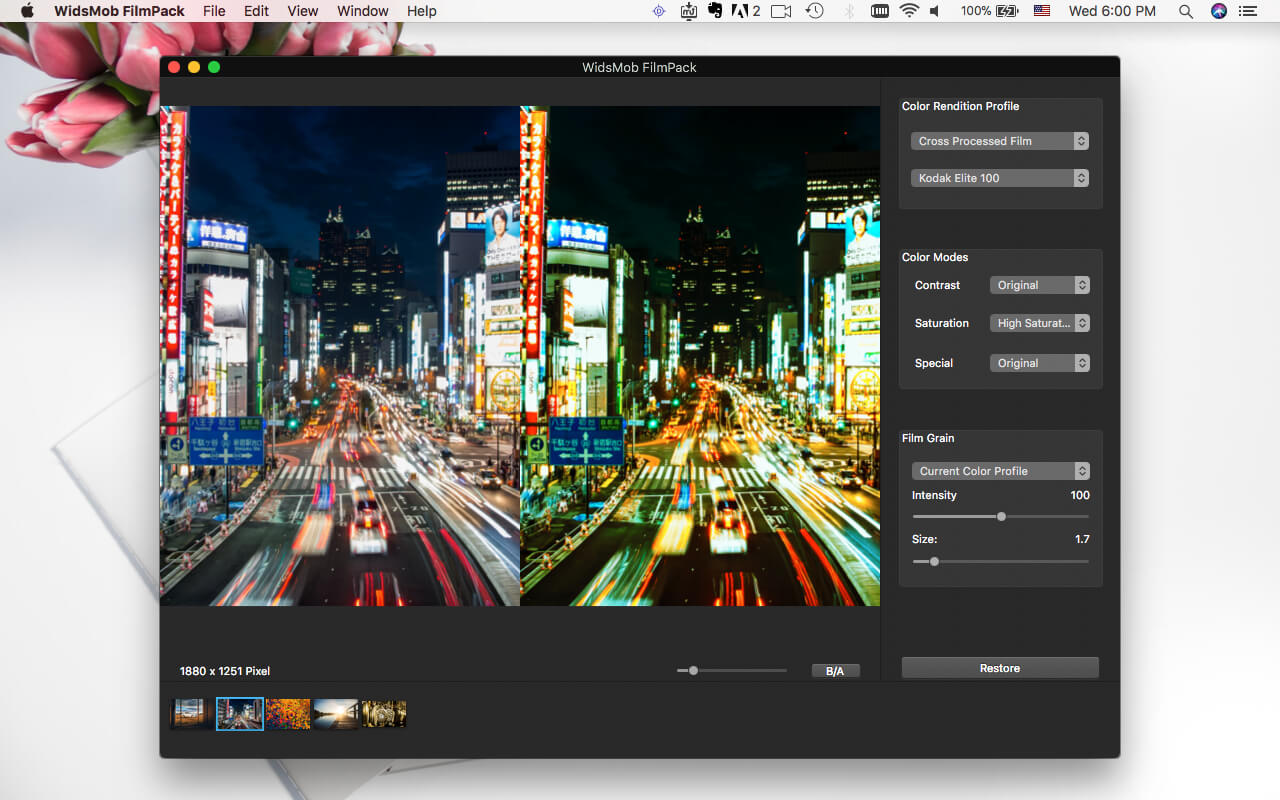
Task: Change the Saturation dropdown from High Saturation
Action: pyautogui.click(x=1039, y=323)
